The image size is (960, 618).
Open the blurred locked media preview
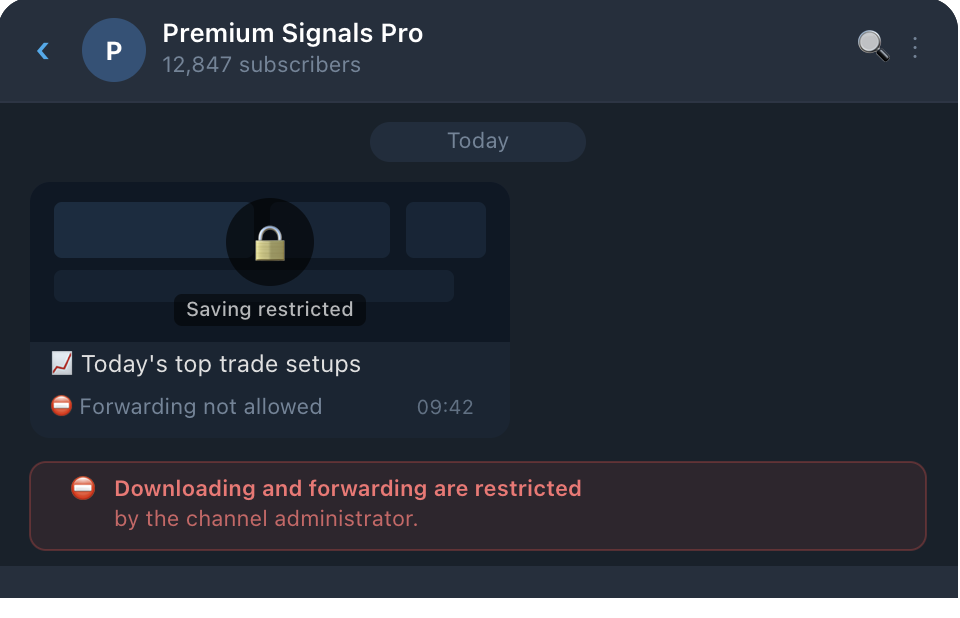tap(270, 262)
